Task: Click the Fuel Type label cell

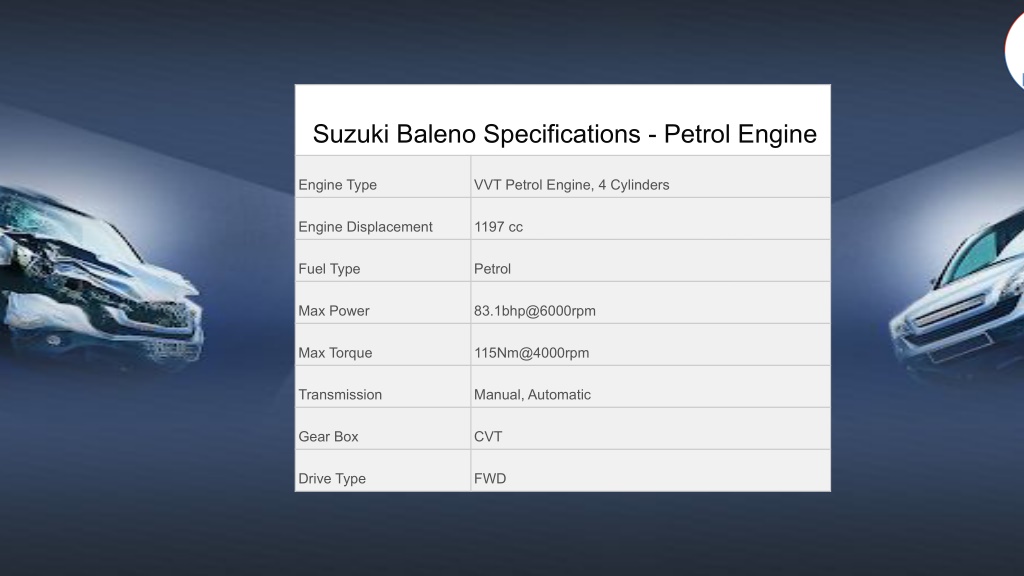Action: (x=383, y=261)
